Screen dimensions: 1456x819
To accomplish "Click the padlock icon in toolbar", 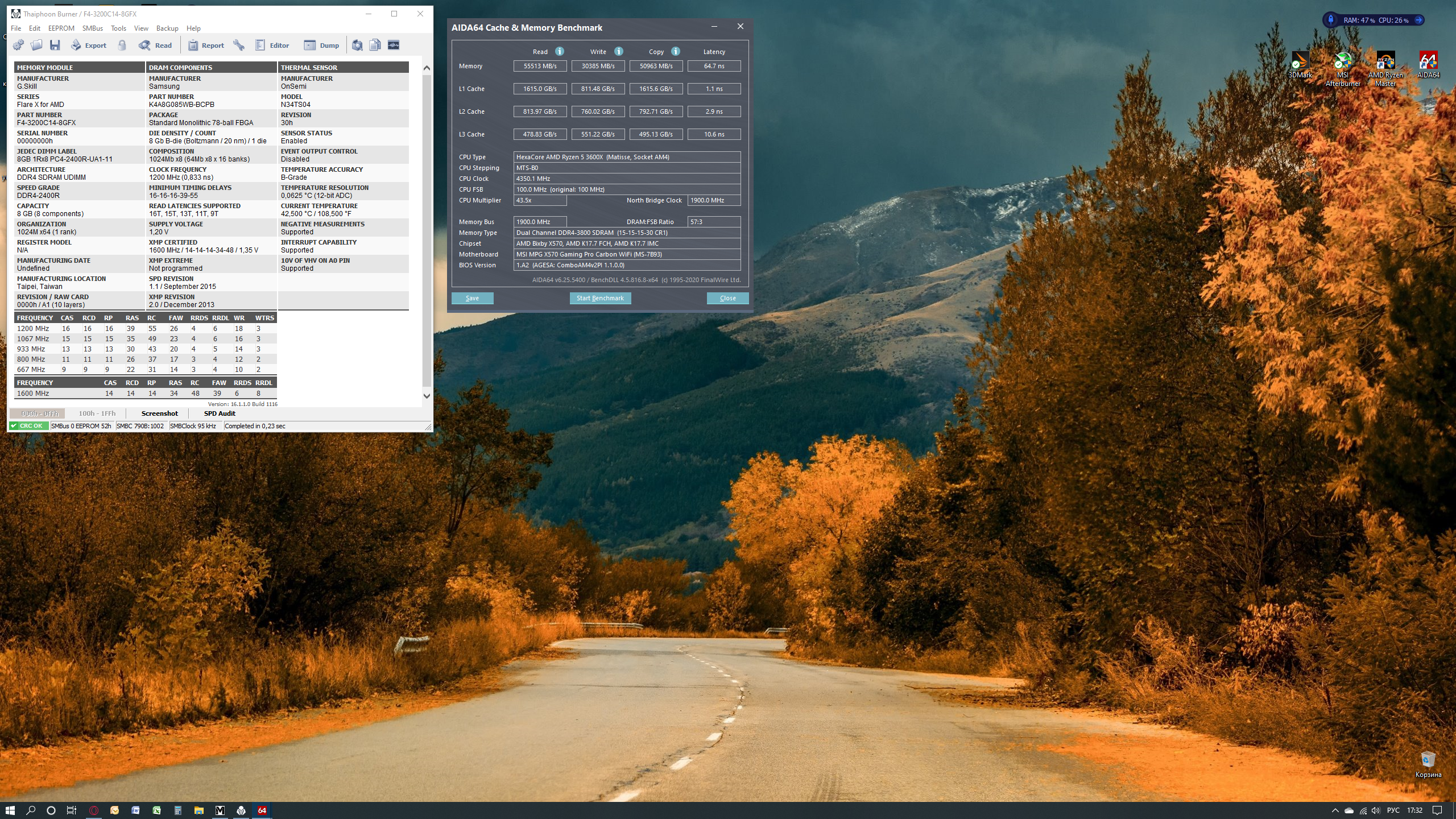I will (122, 45).
